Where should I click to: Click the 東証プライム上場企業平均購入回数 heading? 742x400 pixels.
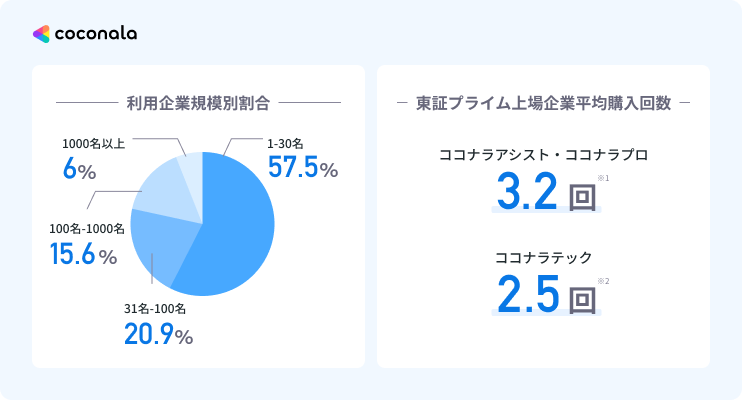(543, 102)
